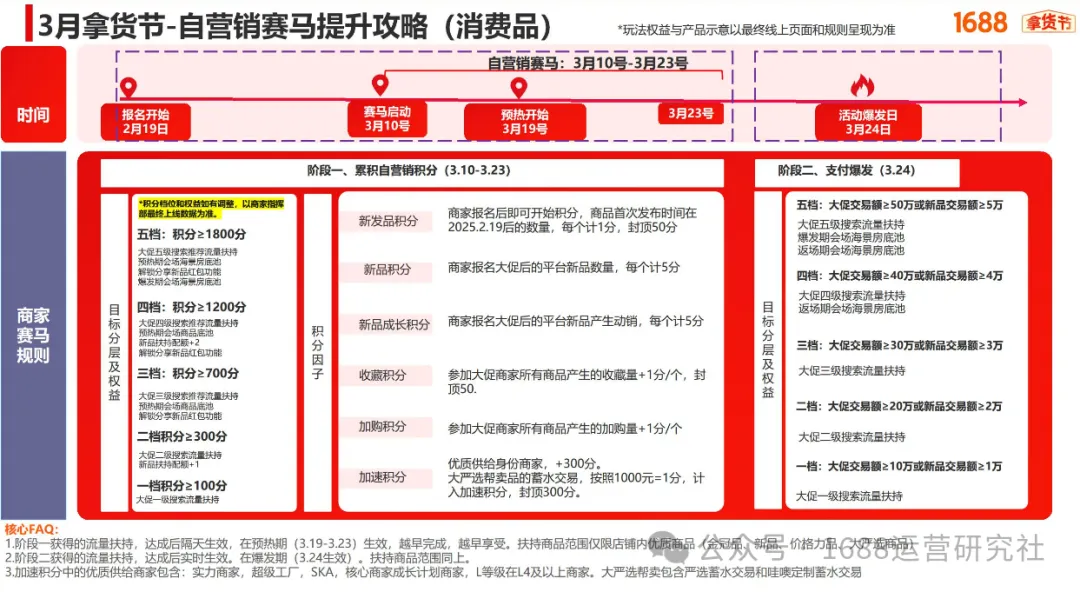Click the text 五档：积分≥1800分

[191, 234]
